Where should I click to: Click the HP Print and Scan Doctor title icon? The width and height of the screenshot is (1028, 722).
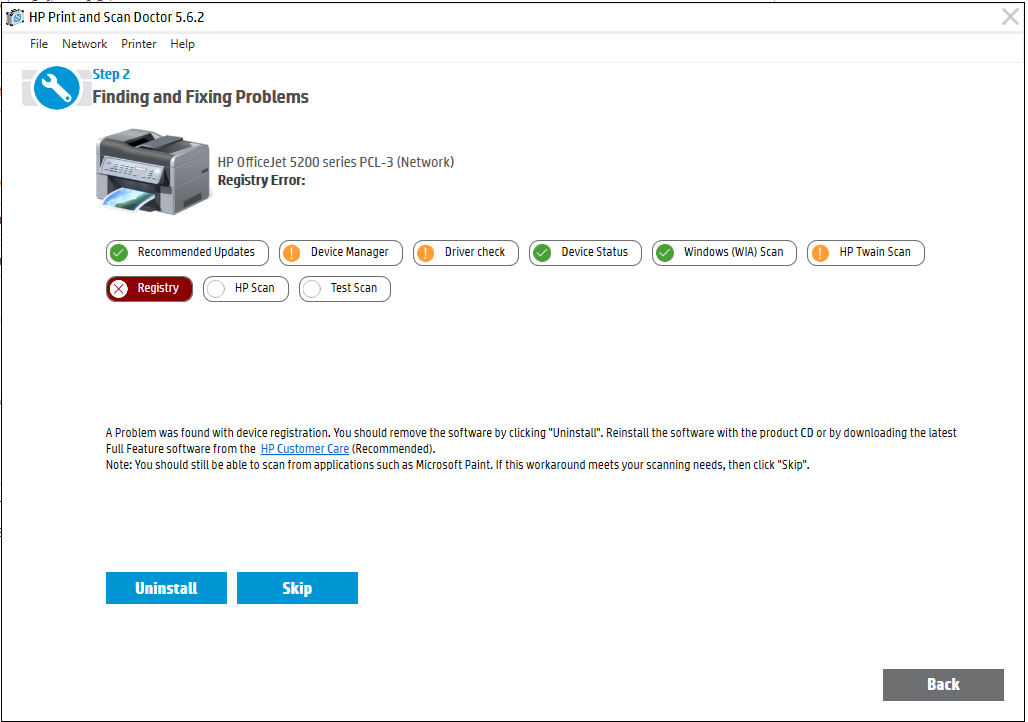[14, 18]
